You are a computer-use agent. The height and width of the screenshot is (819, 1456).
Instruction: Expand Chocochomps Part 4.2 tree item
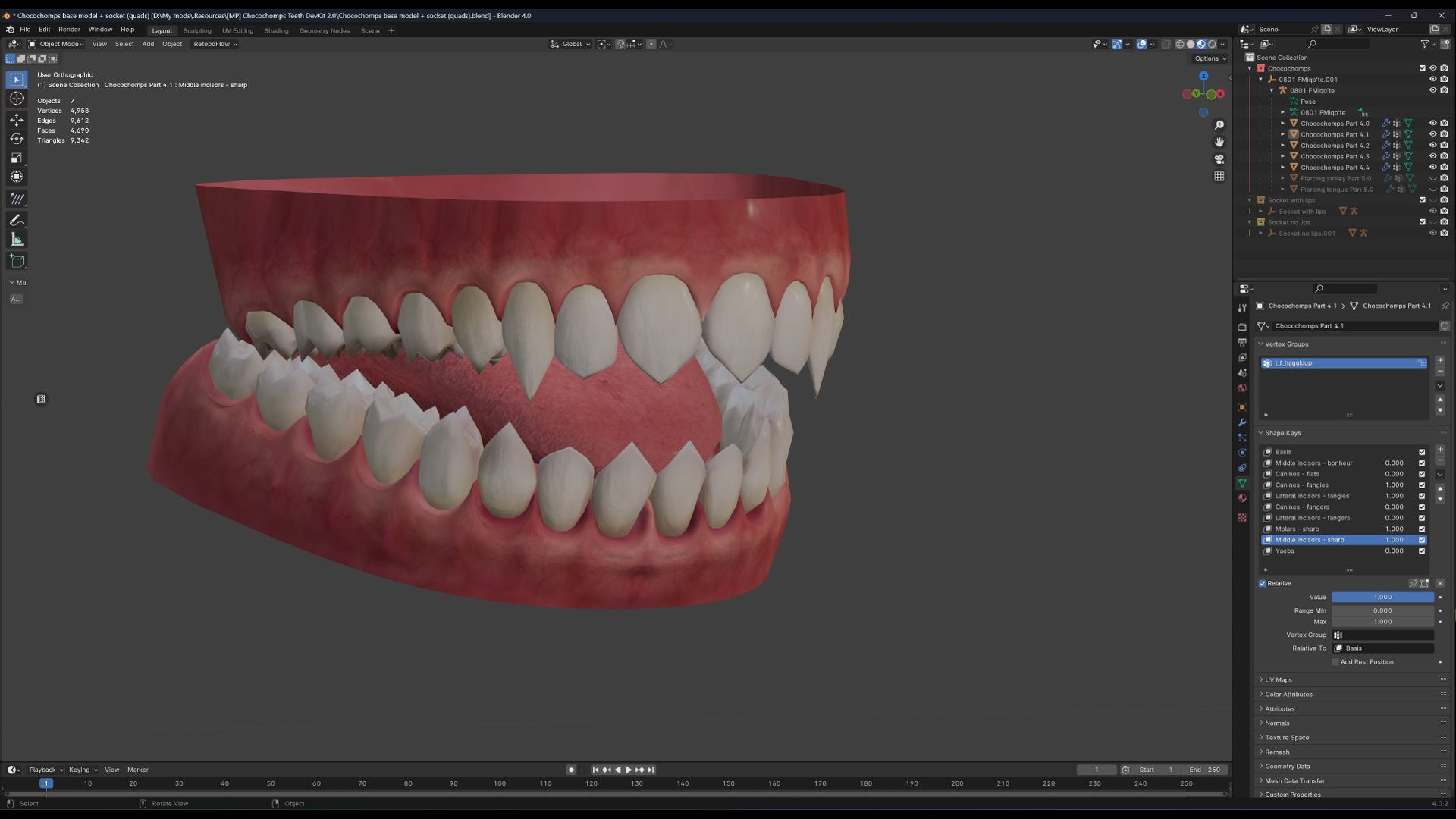point(1283,146)
